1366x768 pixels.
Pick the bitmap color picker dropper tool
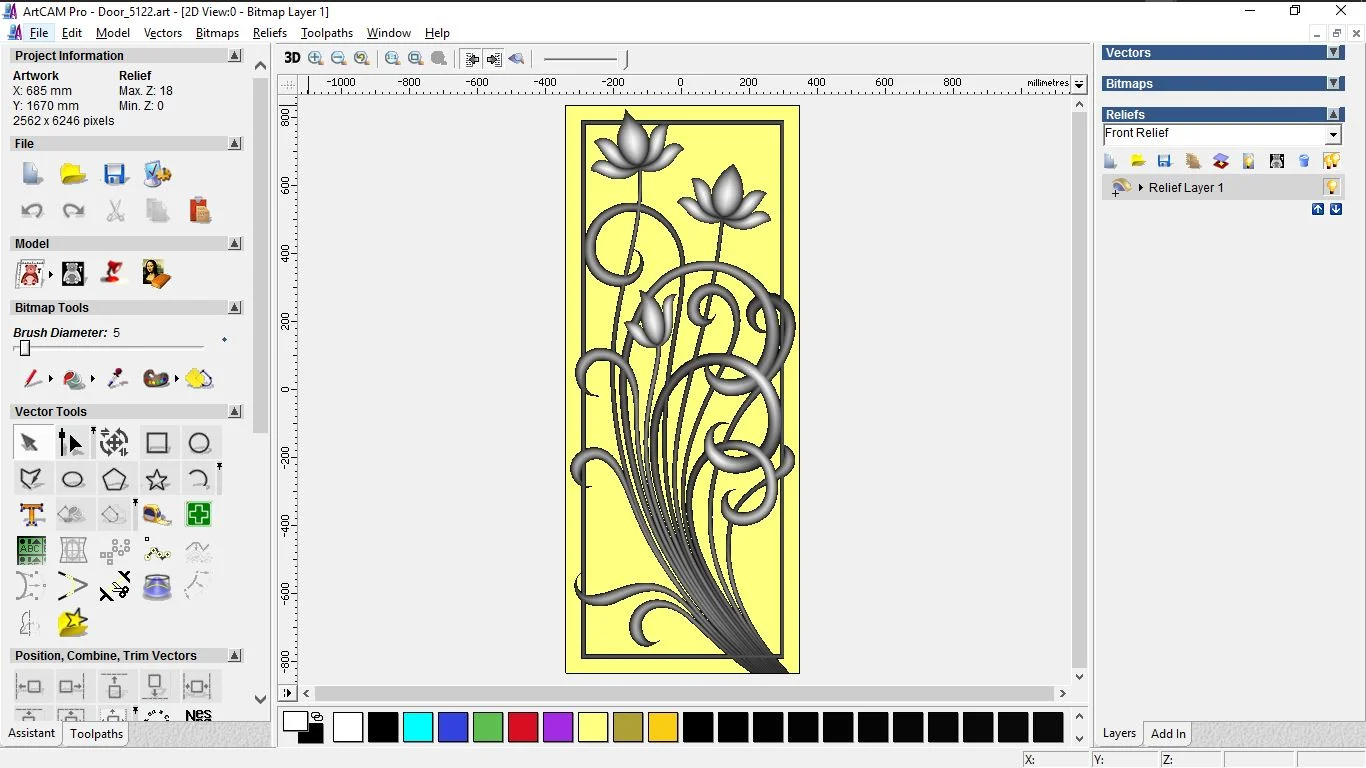117,379
